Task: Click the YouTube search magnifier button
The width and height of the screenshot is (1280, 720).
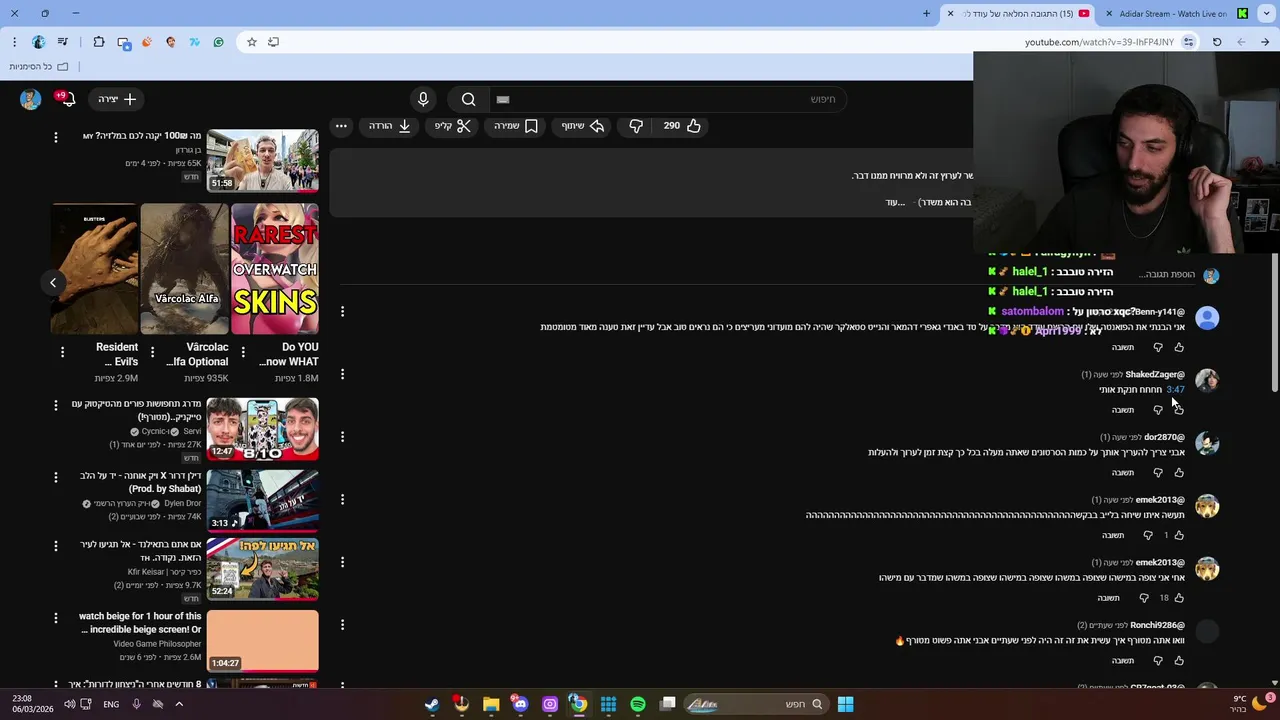Action: 468,99
